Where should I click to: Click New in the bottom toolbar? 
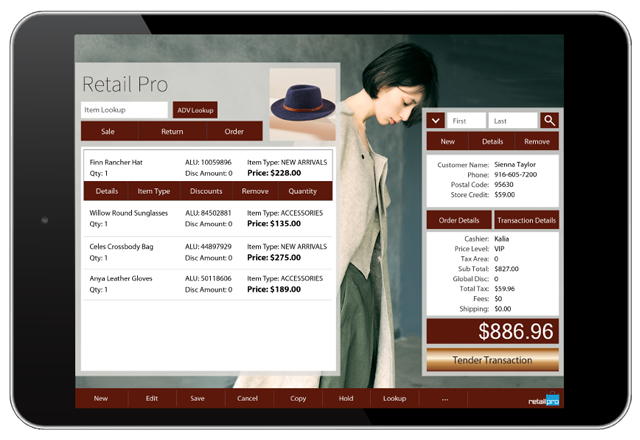coord(101,398)
